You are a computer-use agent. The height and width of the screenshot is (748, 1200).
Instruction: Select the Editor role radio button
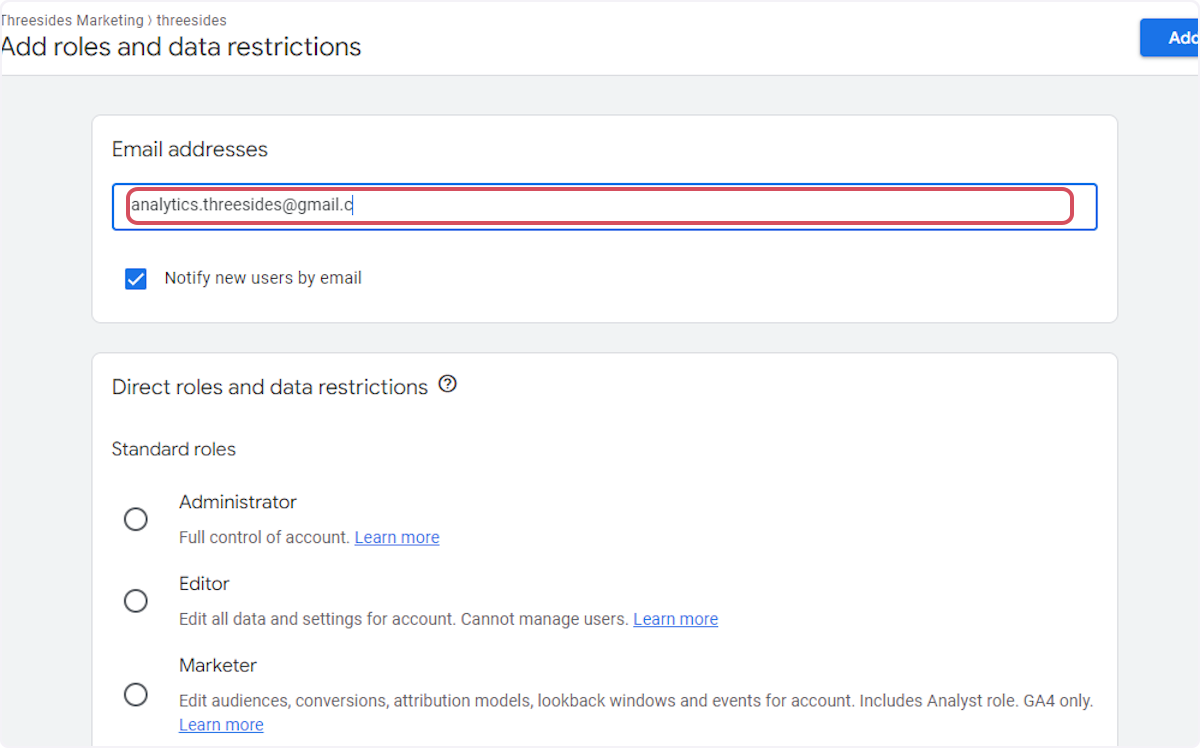[x=136, y=601]
